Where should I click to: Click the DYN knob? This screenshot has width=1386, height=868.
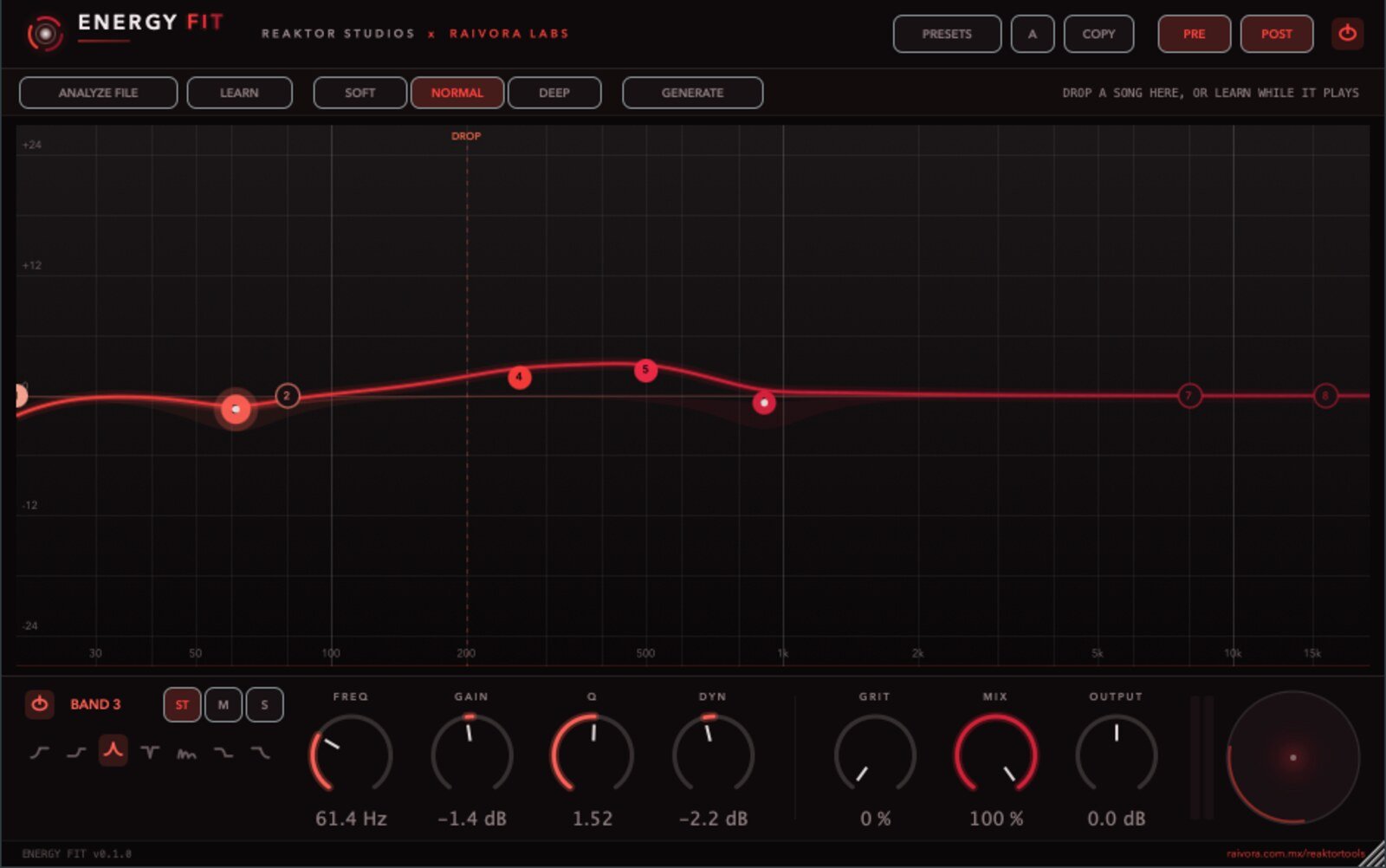(x=713, y=755)
